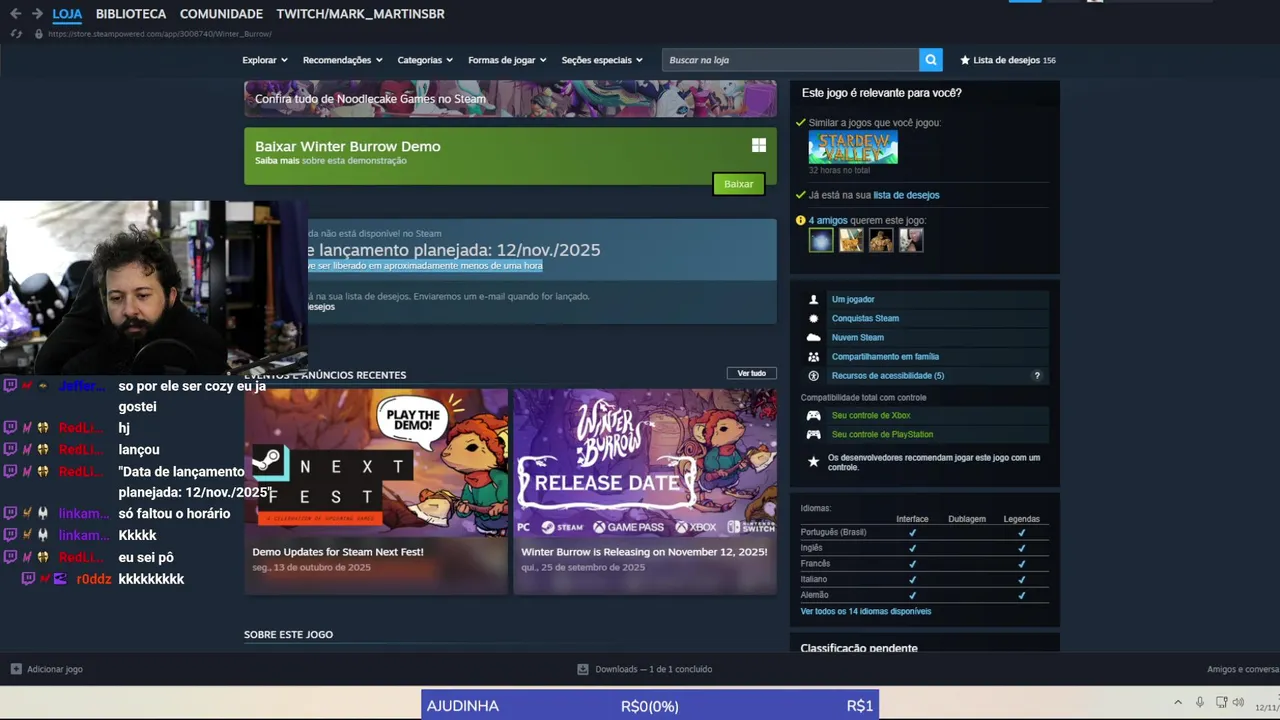Open Winter Burrow release date announcement card

[x=645, y=491]
